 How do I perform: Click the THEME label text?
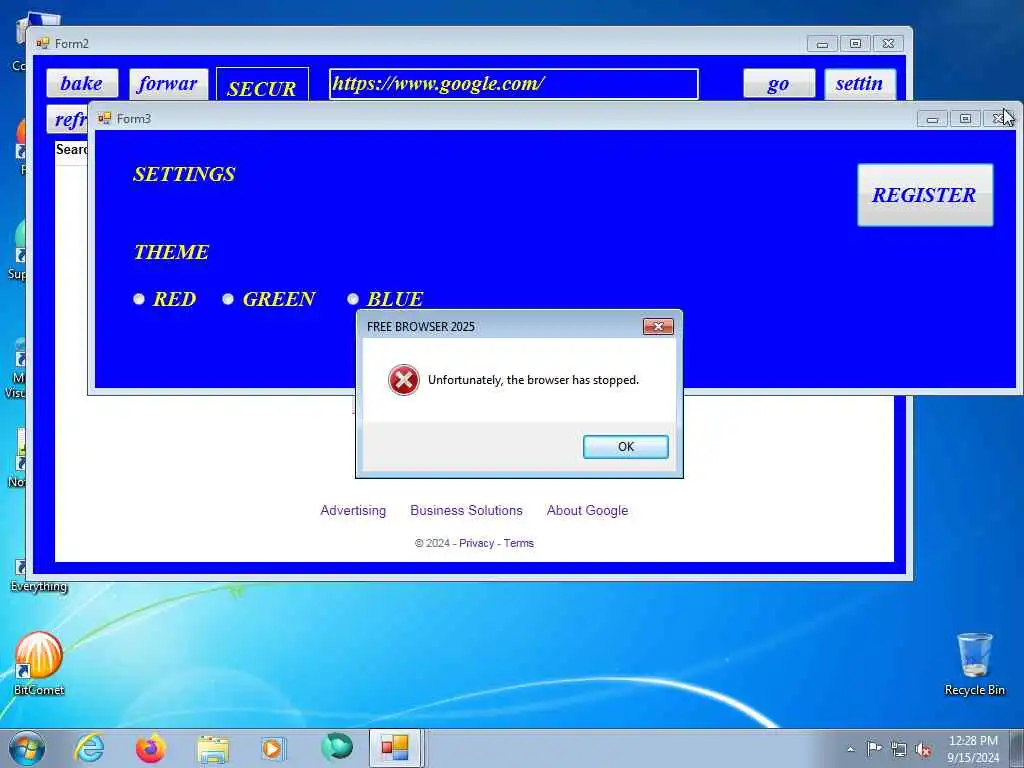coord(172,252)
